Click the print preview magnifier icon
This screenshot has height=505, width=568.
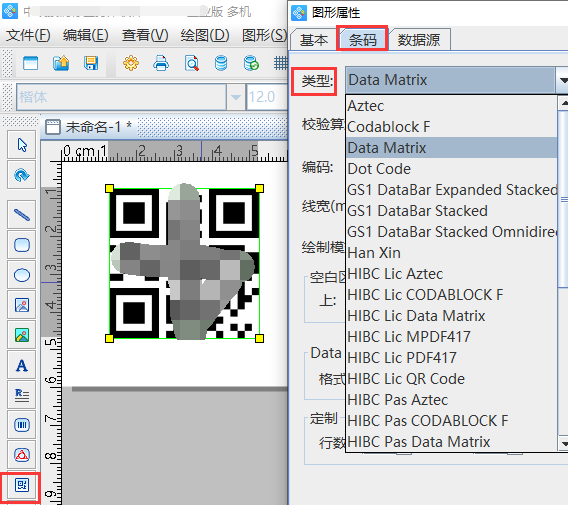[191, 63]
